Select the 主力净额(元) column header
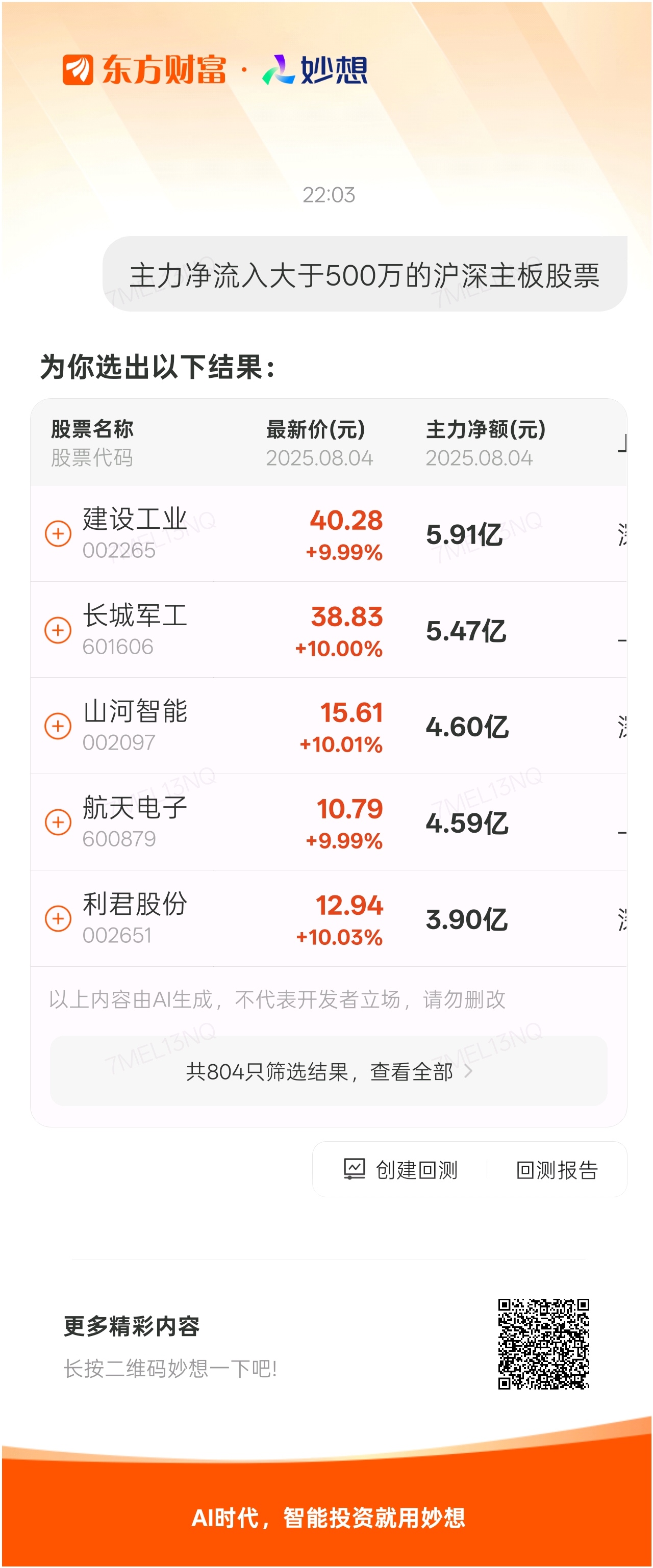 coord(486,430)
